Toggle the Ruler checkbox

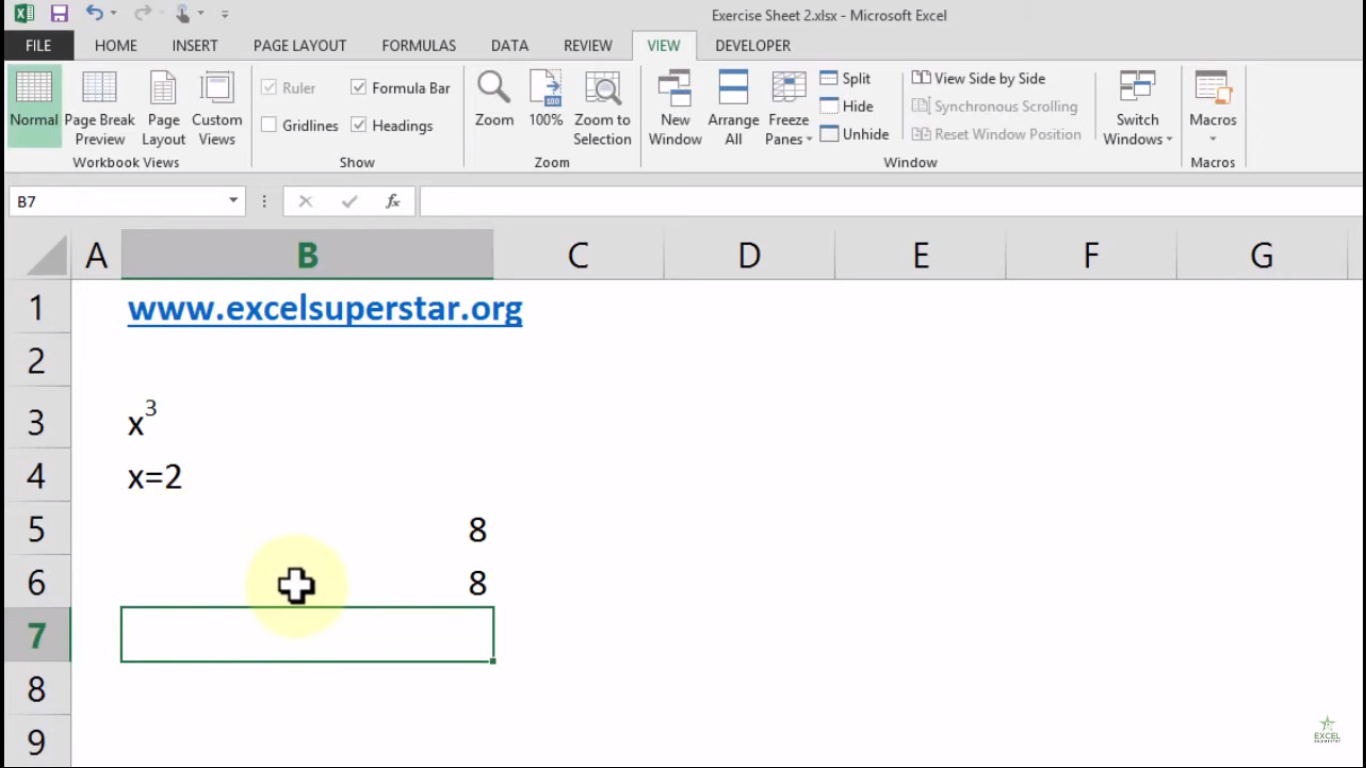click(x=268, y=88)
